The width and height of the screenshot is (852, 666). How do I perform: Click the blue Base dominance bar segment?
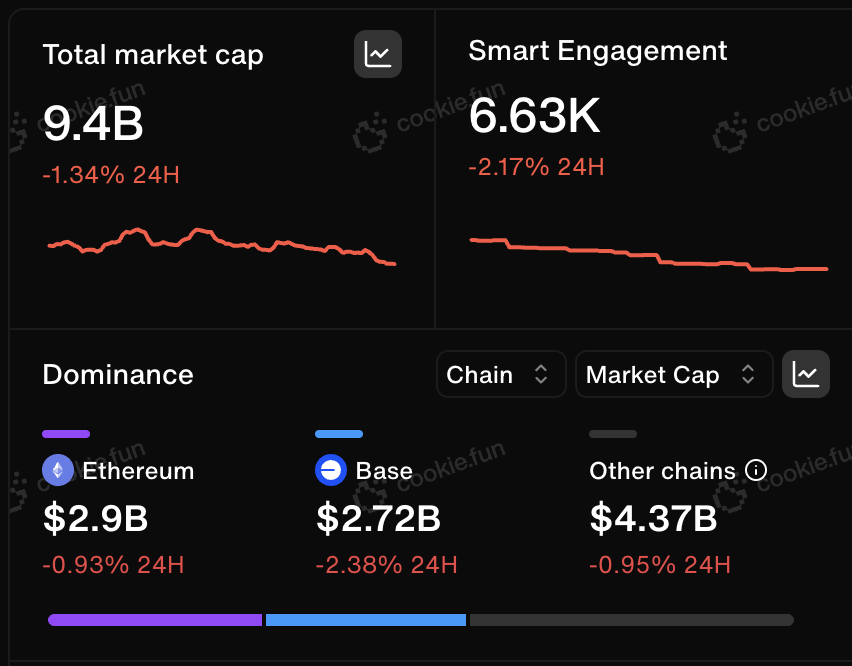(x=366, y=620)
